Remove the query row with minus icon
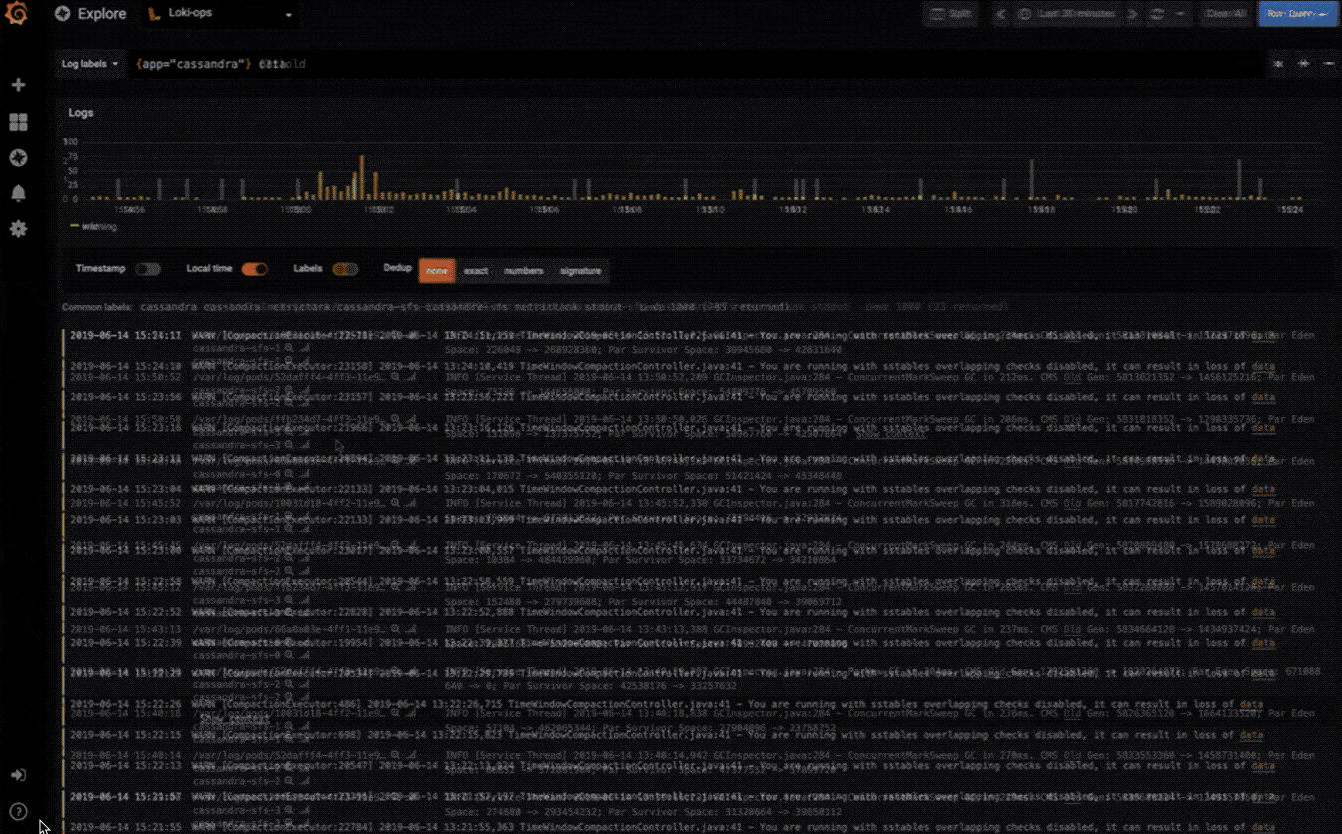The height and width of the screenshot is (834, 1342). (x=1329, y=64)
